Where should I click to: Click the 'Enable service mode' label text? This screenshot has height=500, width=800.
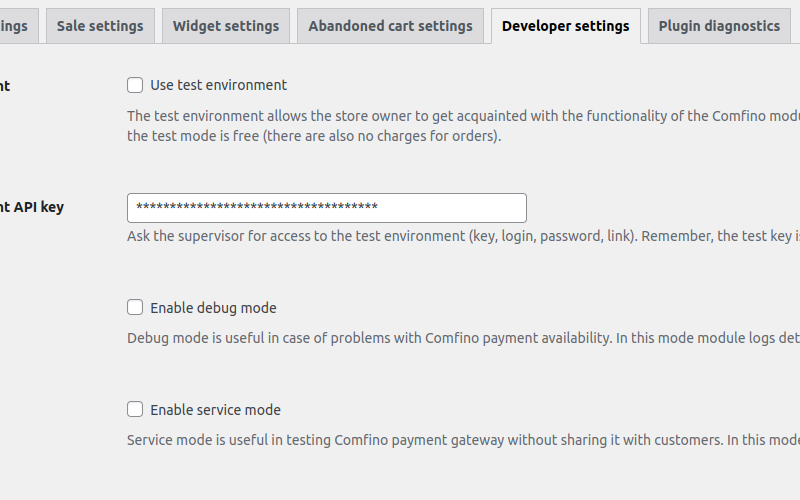pyautogui.click(x=215, y=410)
